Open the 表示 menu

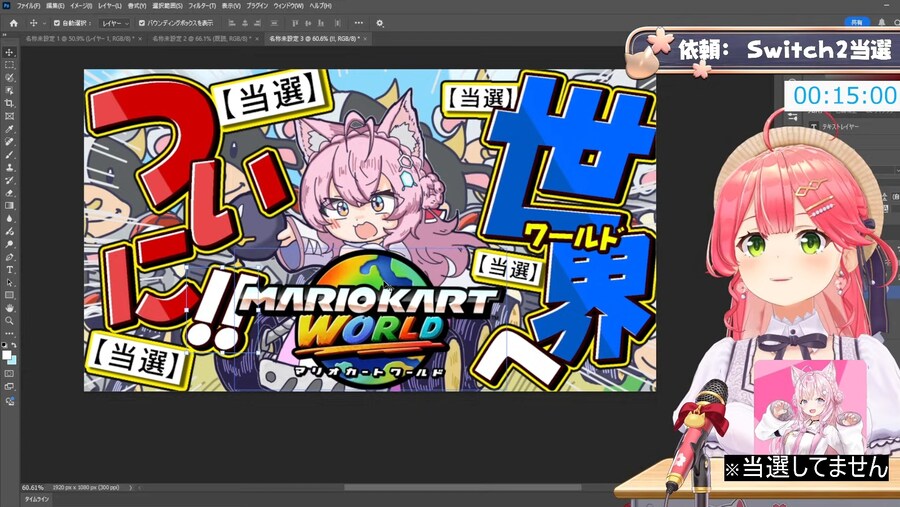click(231, 6)
